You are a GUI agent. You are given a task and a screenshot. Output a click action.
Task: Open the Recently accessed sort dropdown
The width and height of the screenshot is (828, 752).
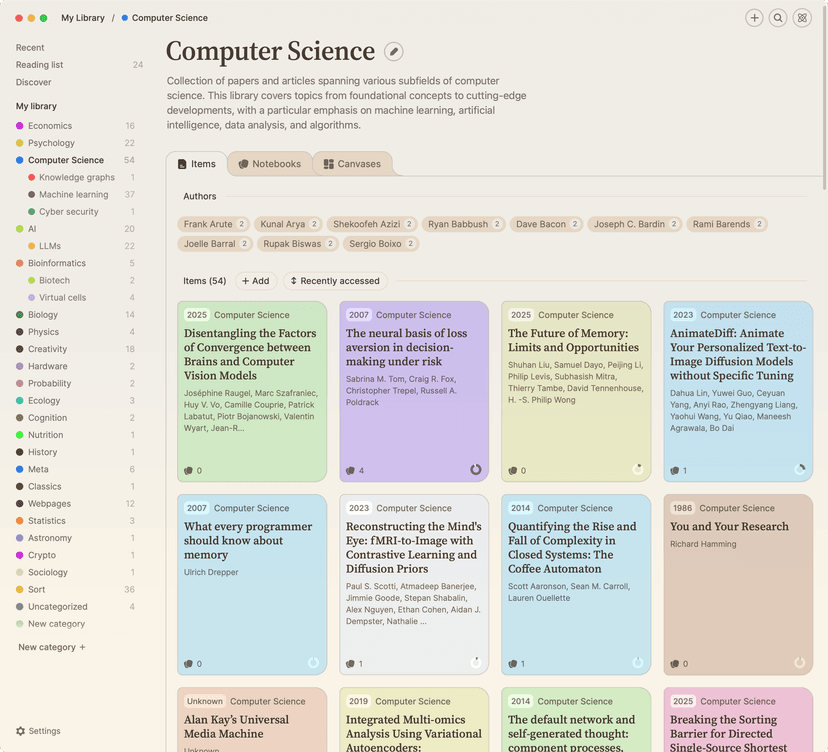[335, 281]
